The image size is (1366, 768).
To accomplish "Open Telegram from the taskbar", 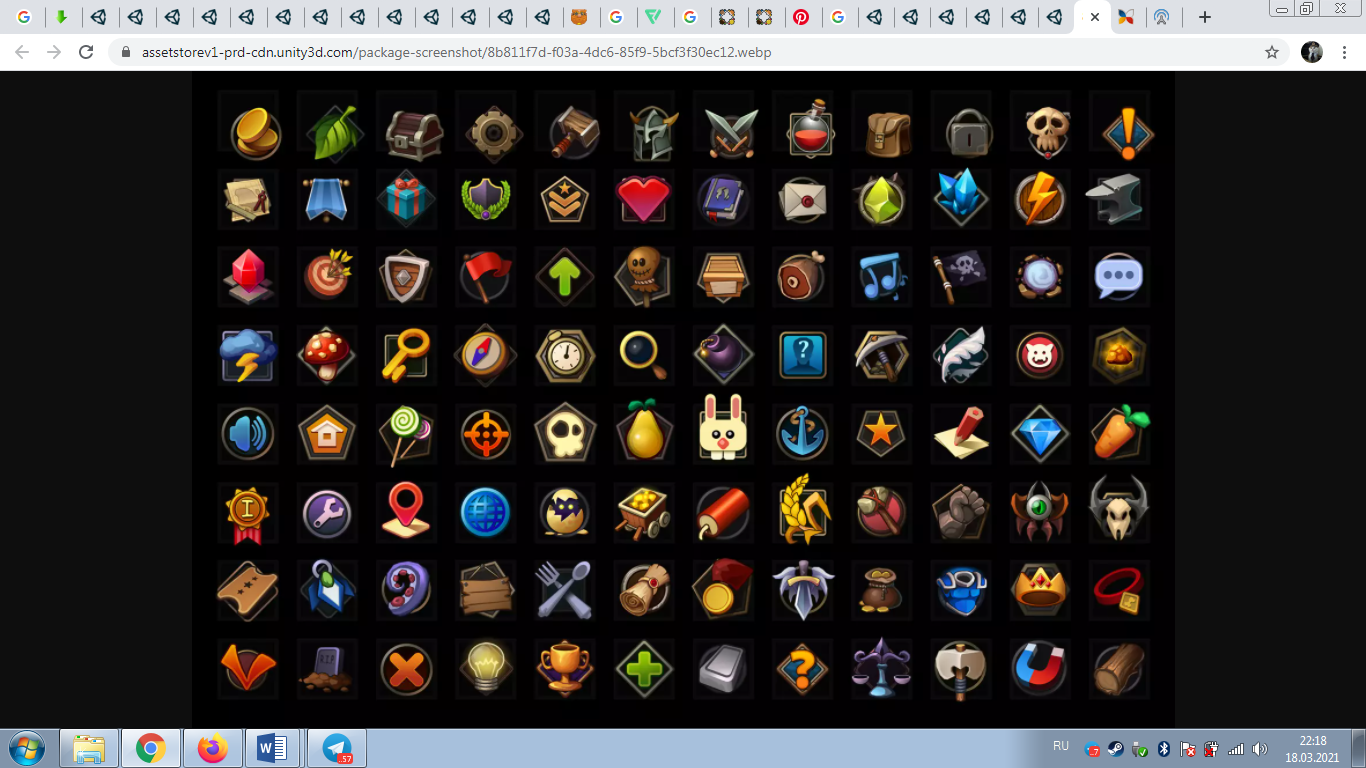I will [337, 748].
